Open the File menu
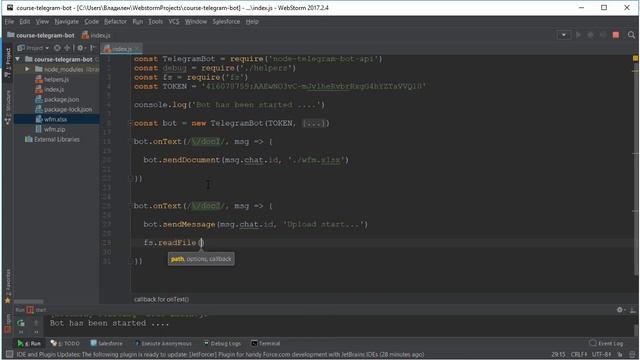 9,22
